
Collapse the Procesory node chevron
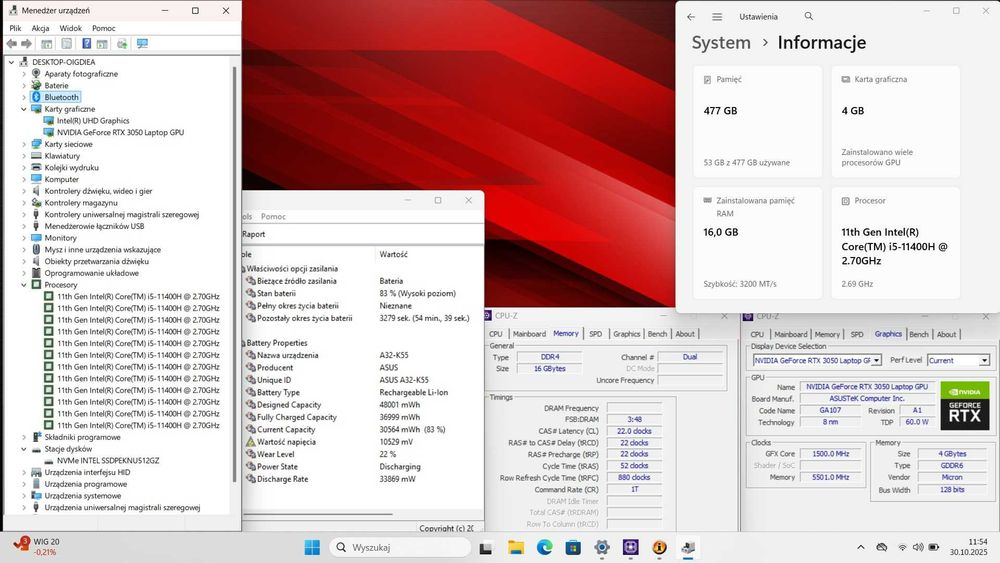point(24,285)
